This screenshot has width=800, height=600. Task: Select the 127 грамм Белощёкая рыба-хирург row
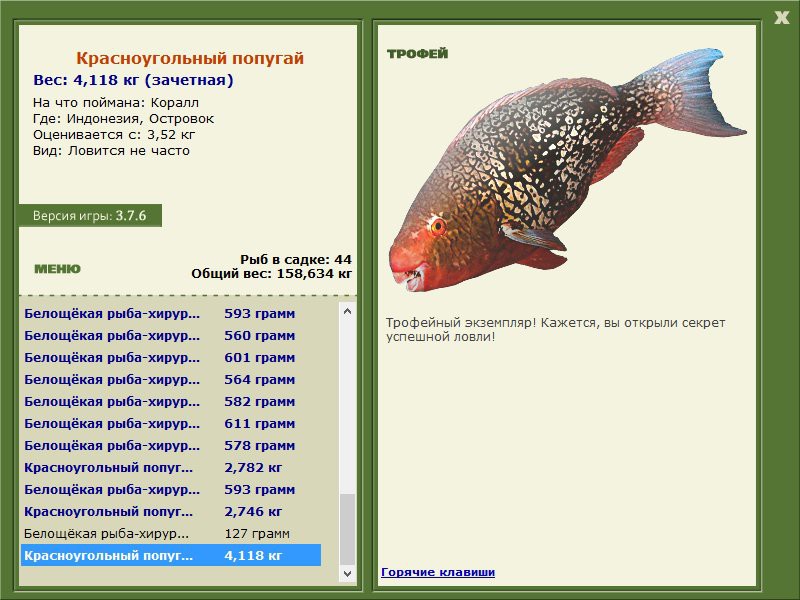[x=171, y=533]
